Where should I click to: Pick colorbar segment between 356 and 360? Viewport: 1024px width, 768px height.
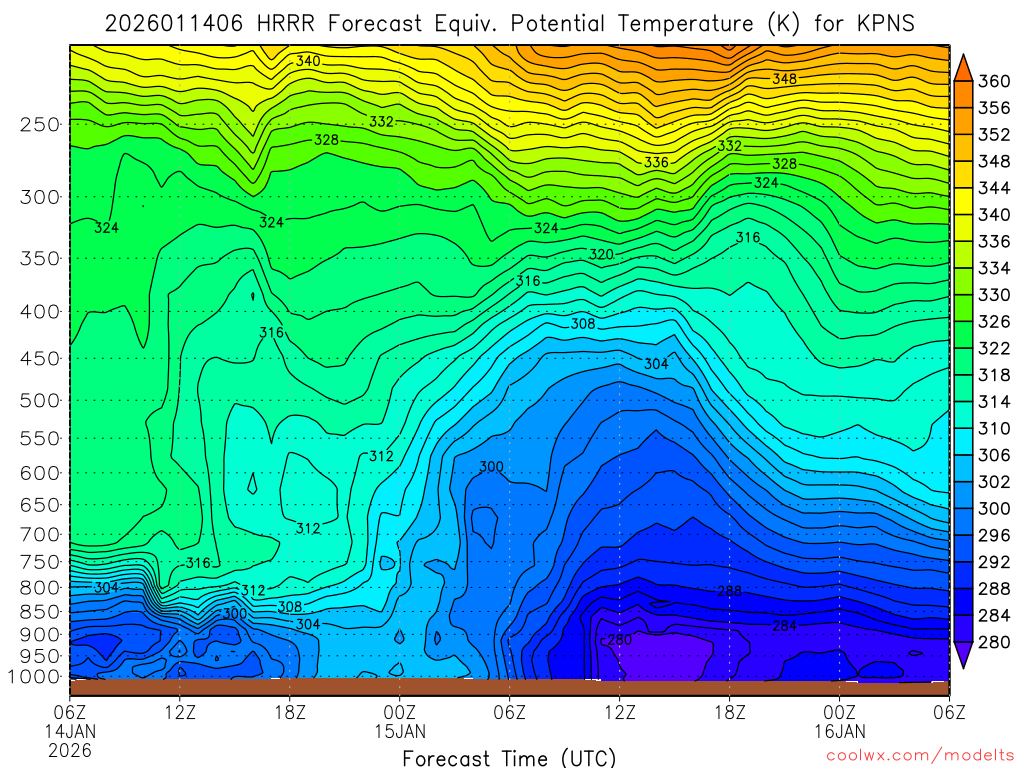coord(963,94)
